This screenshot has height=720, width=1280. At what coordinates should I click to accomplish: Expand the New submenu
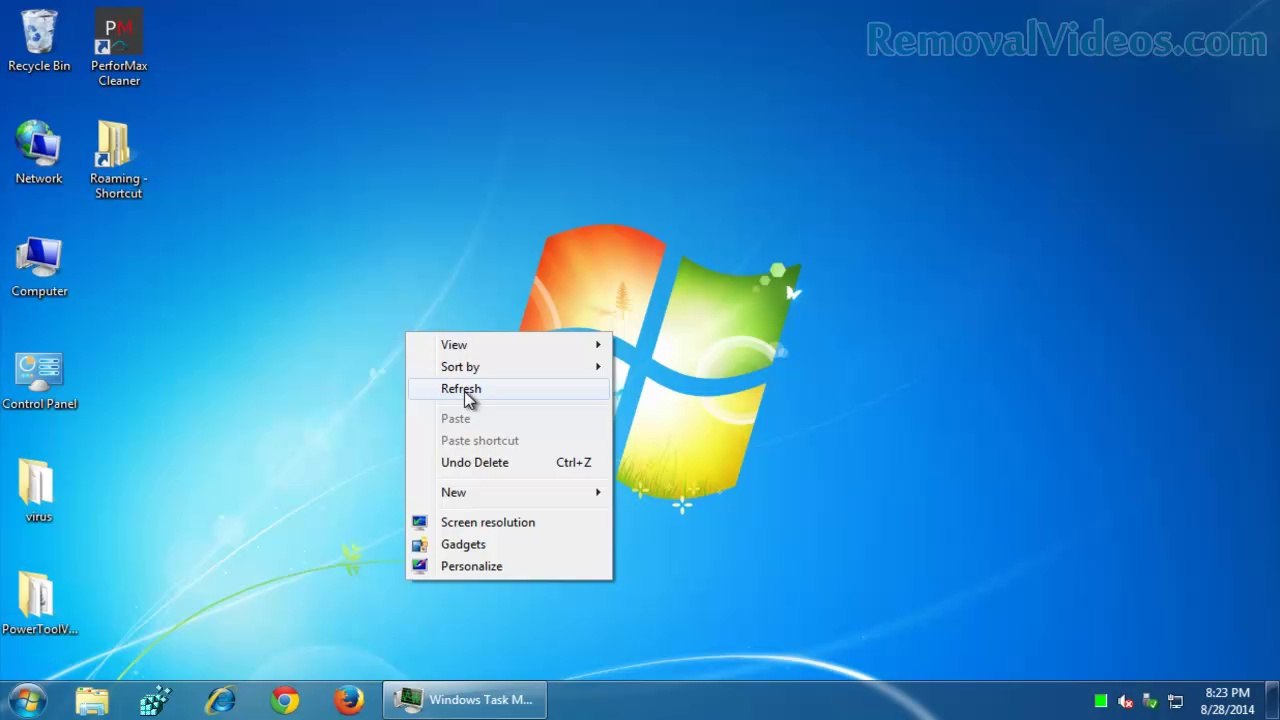[509, 493]
